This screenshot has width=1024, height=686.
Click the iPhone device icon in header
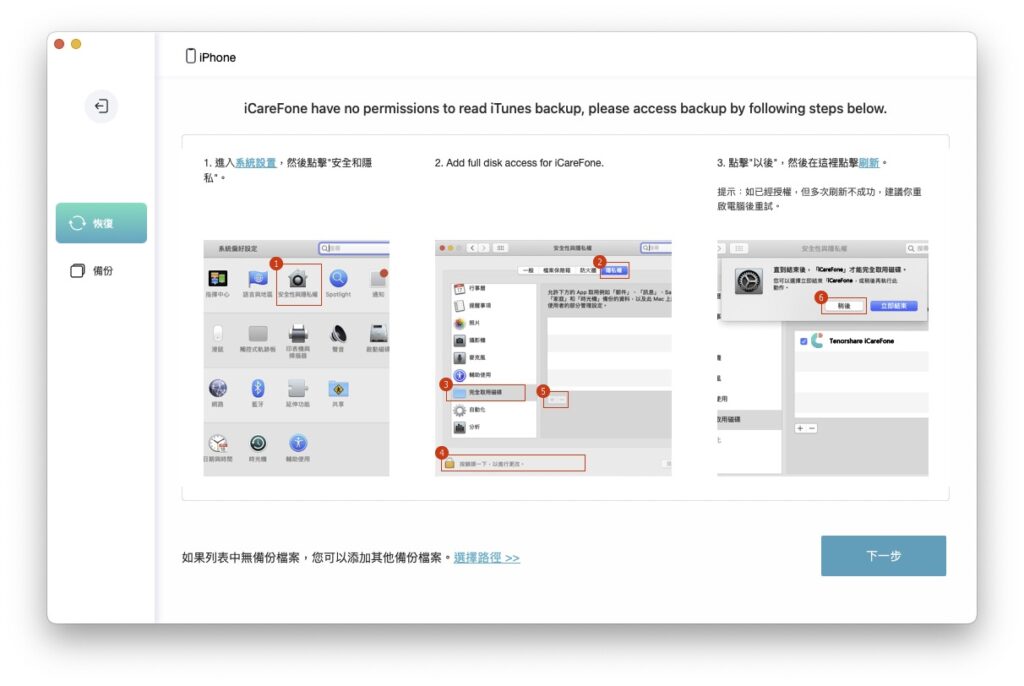pyautogui.click(x=190, y=56)
